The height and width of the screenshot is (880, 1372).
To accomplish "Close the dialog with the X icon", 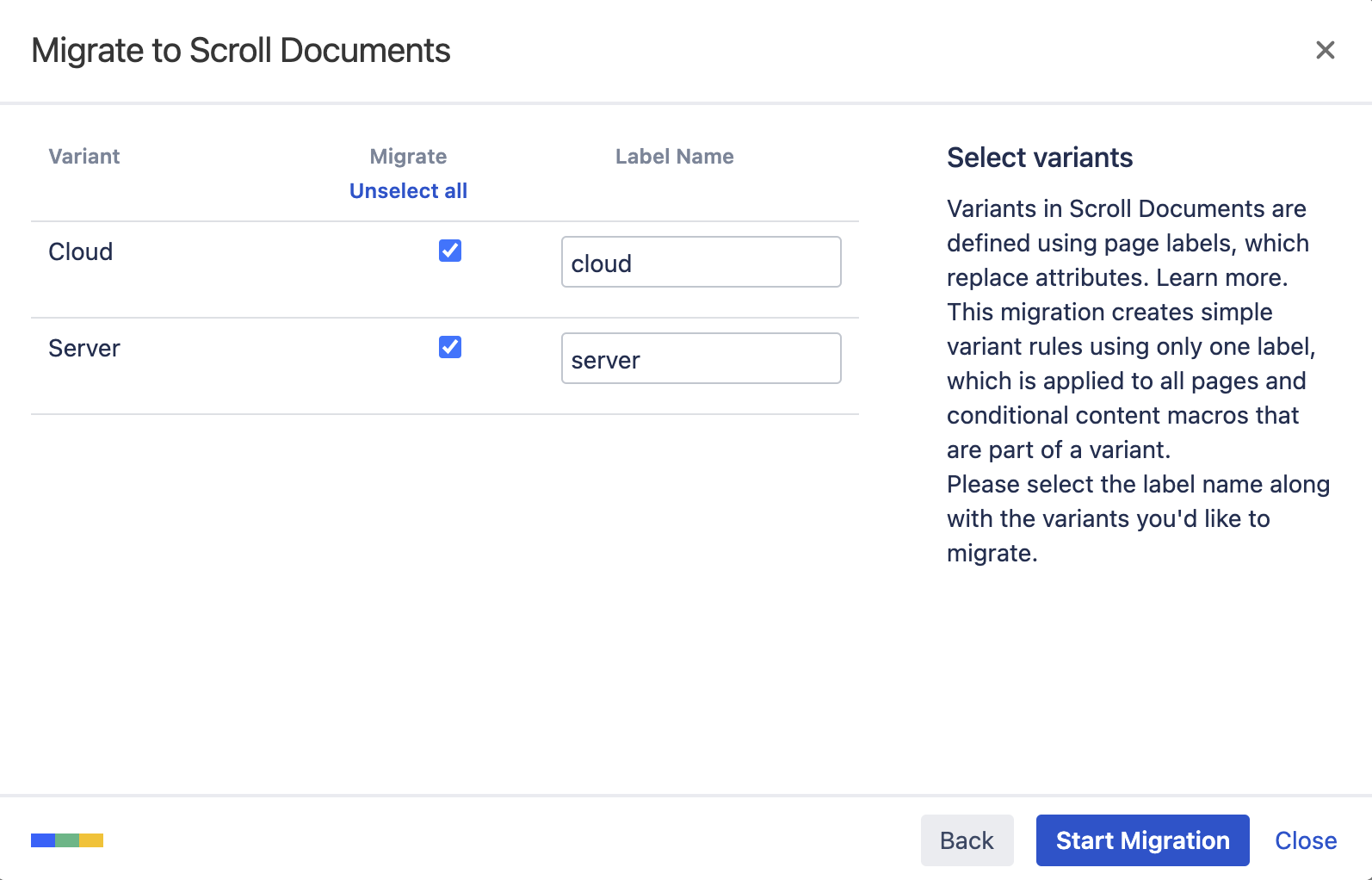I will pyautogui.click(x=1325, y=50).
